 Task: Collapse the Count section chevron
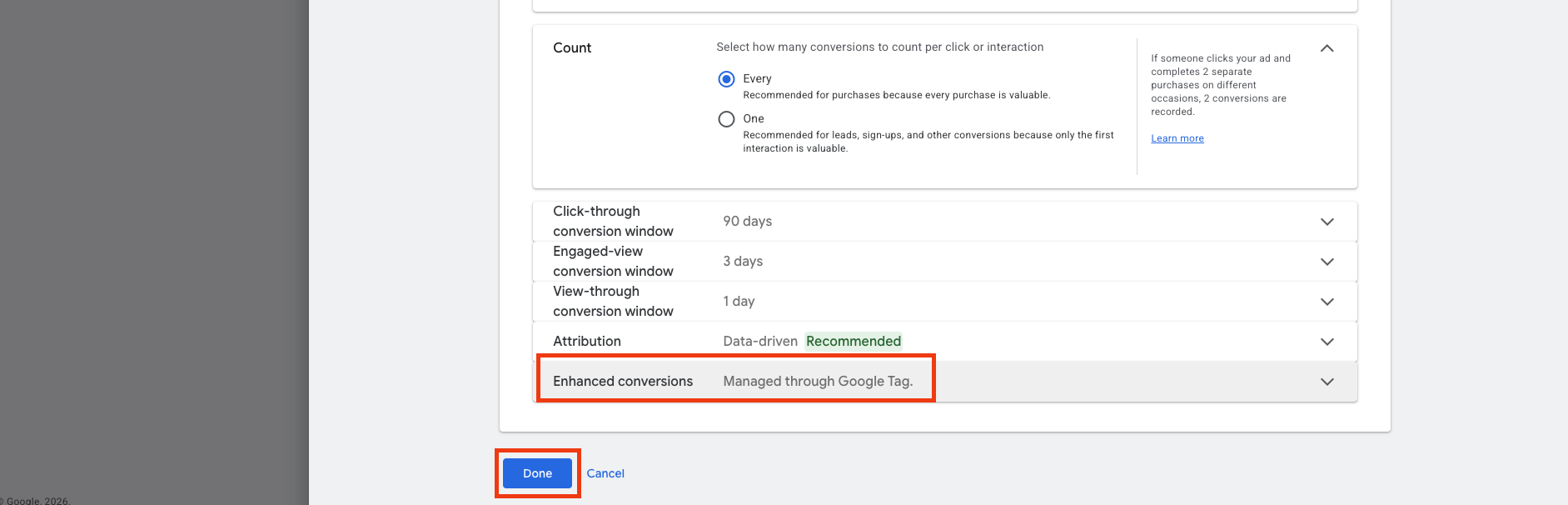click(x=1327, y=48)
